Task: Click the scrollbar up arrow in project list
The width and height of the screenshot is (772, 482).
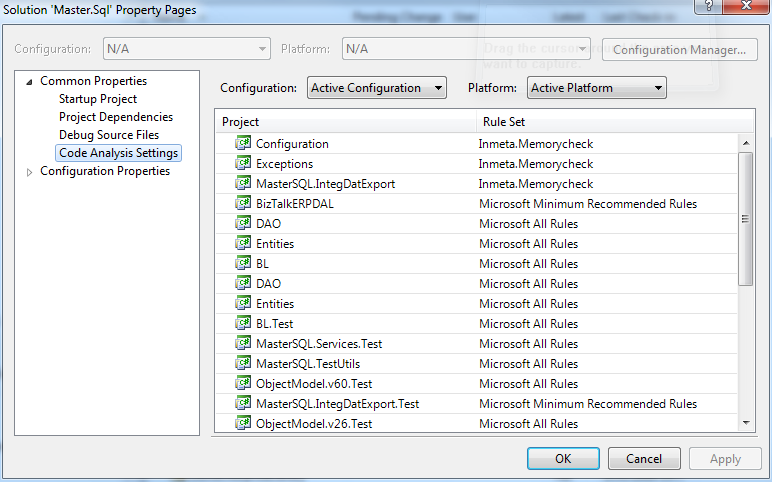Action: [x=746, y=143]
